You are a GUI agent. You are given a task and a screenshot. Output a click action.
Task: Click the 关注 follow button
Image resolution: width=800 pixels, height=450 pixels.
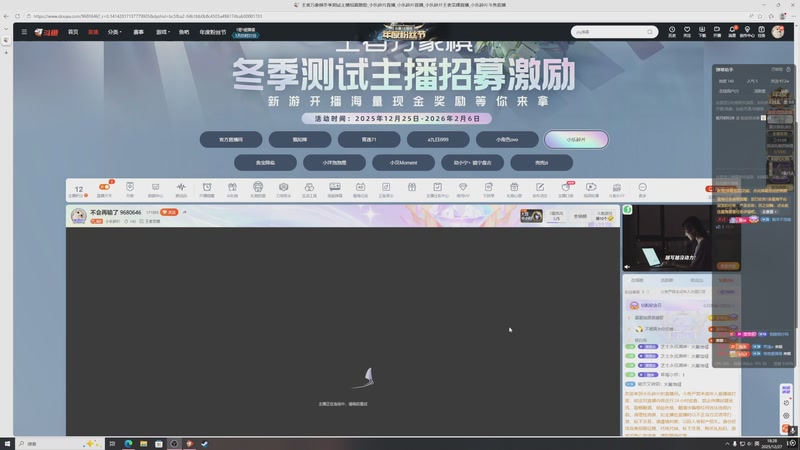coord(169,212)
